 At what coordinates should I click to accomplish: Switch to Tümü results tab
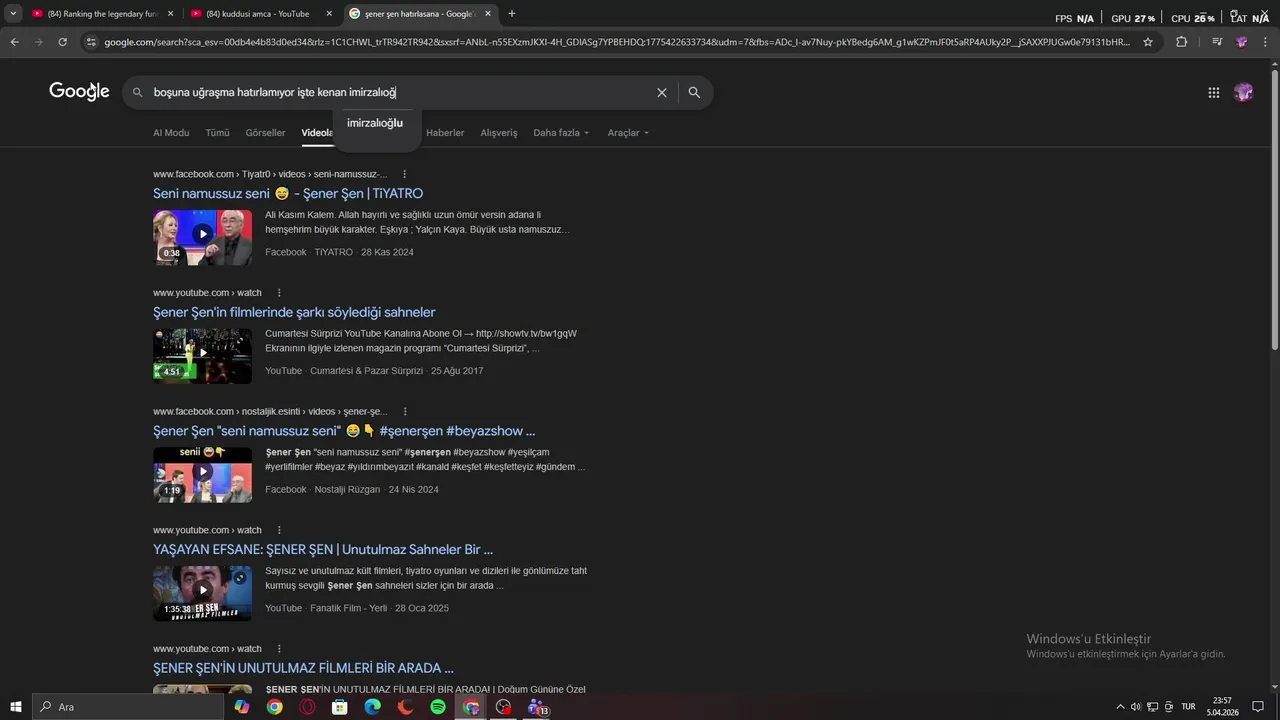tap(217, 133)
